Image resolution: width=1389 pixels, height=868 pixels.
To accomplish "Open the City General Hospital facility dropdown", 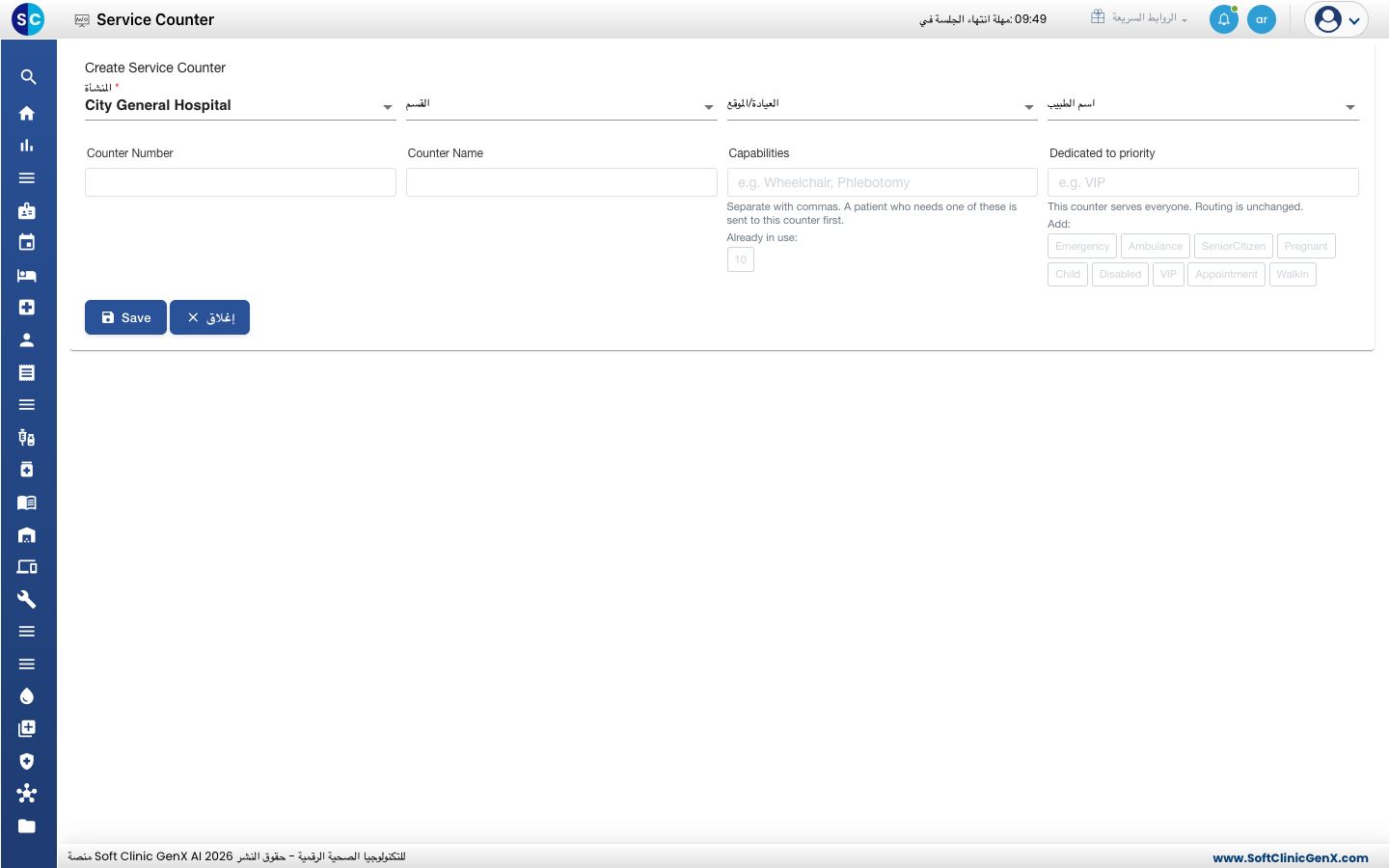I will point(240,105).
